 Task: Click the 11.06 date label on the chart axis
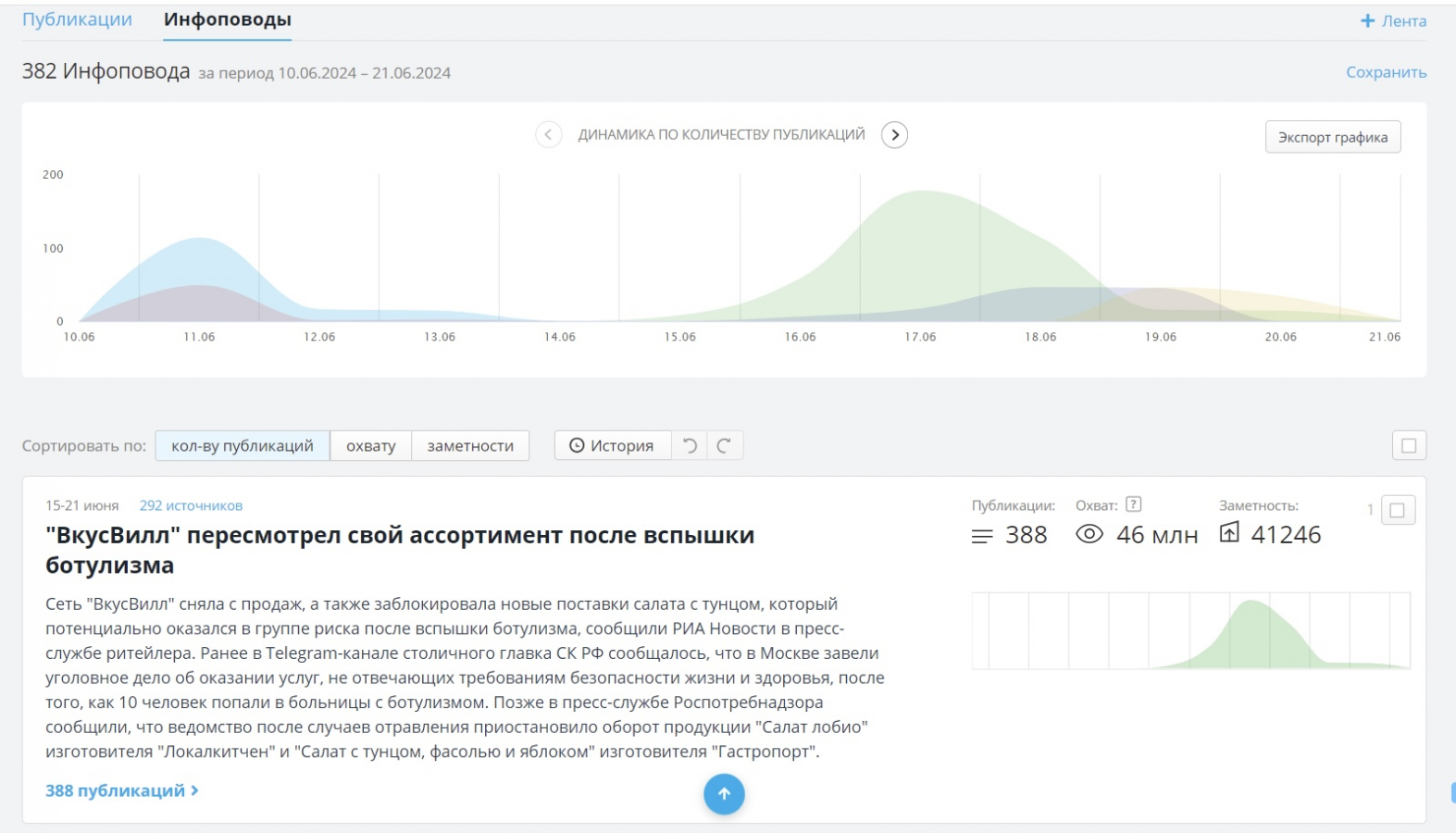pos(199,337)
